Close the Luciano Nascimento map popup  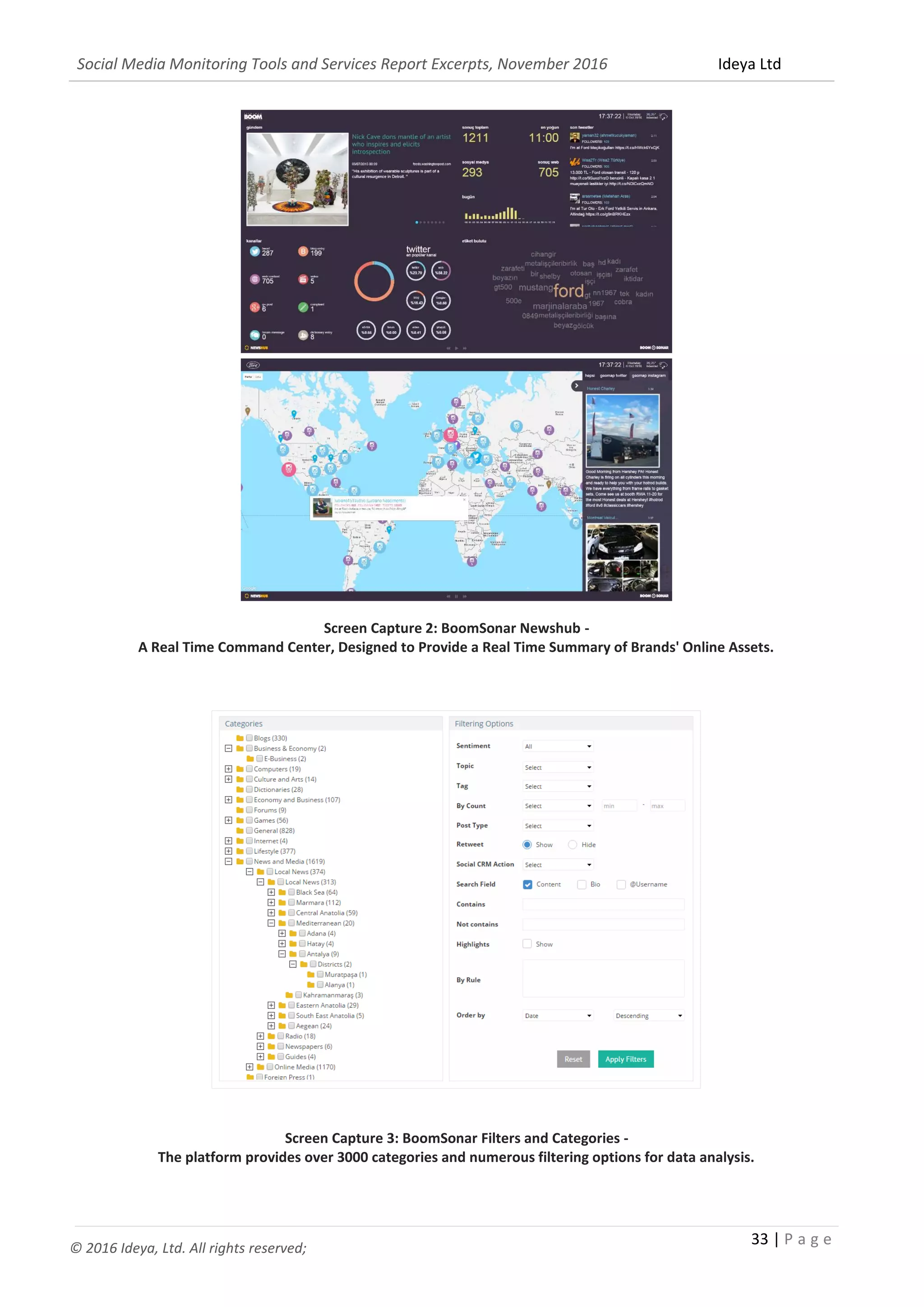[x=464, y=500]
